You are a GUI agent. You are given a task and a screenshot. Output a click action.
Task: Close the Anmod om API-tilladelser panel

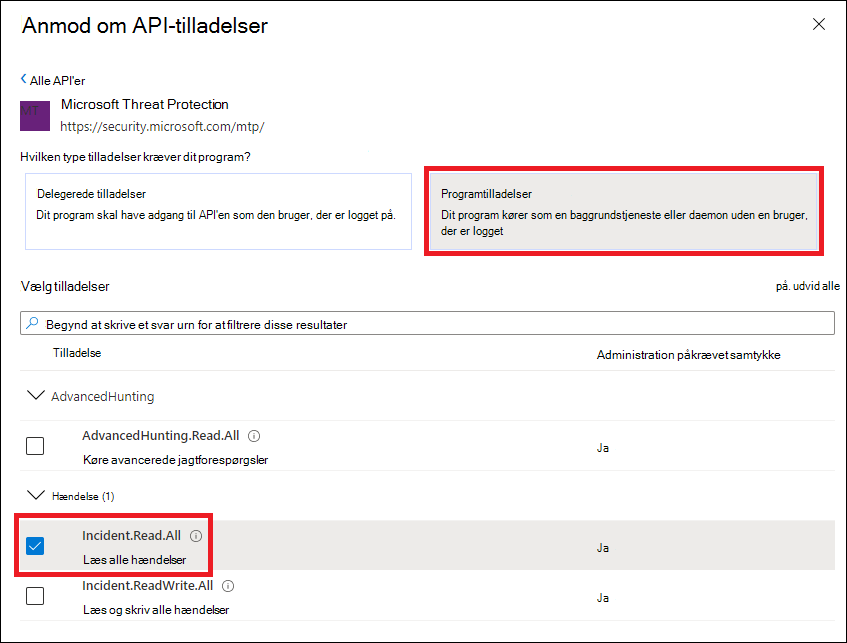pyautogui.click(x=819, y=24)
